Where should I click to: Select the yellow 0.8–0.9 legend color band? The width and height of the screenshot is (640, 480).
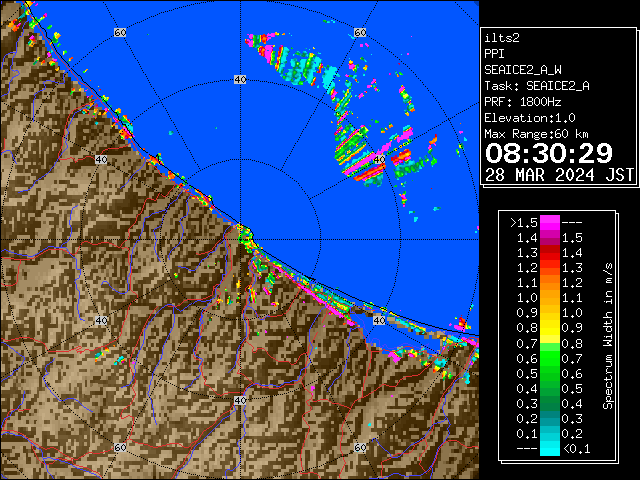549,328
